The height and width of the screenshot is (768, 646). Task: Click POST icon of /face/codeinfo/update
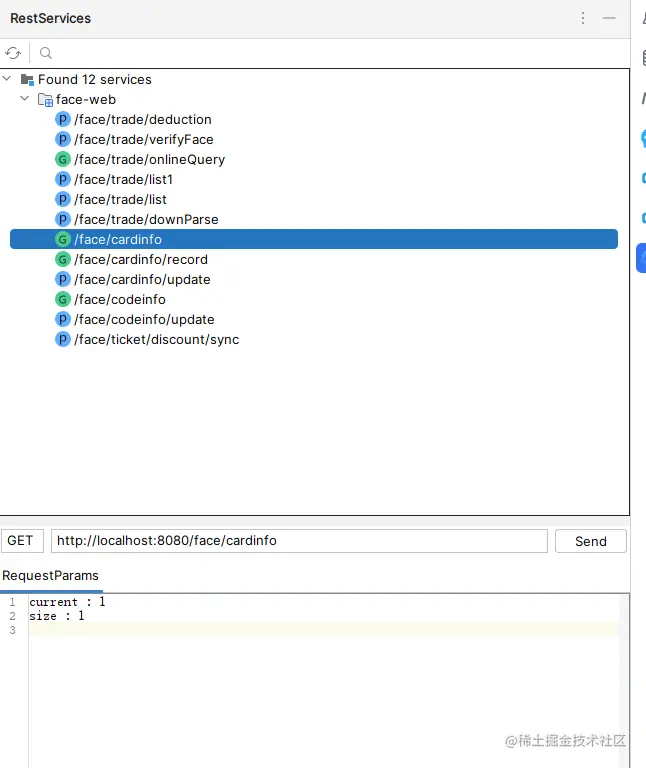pos(62,319)
